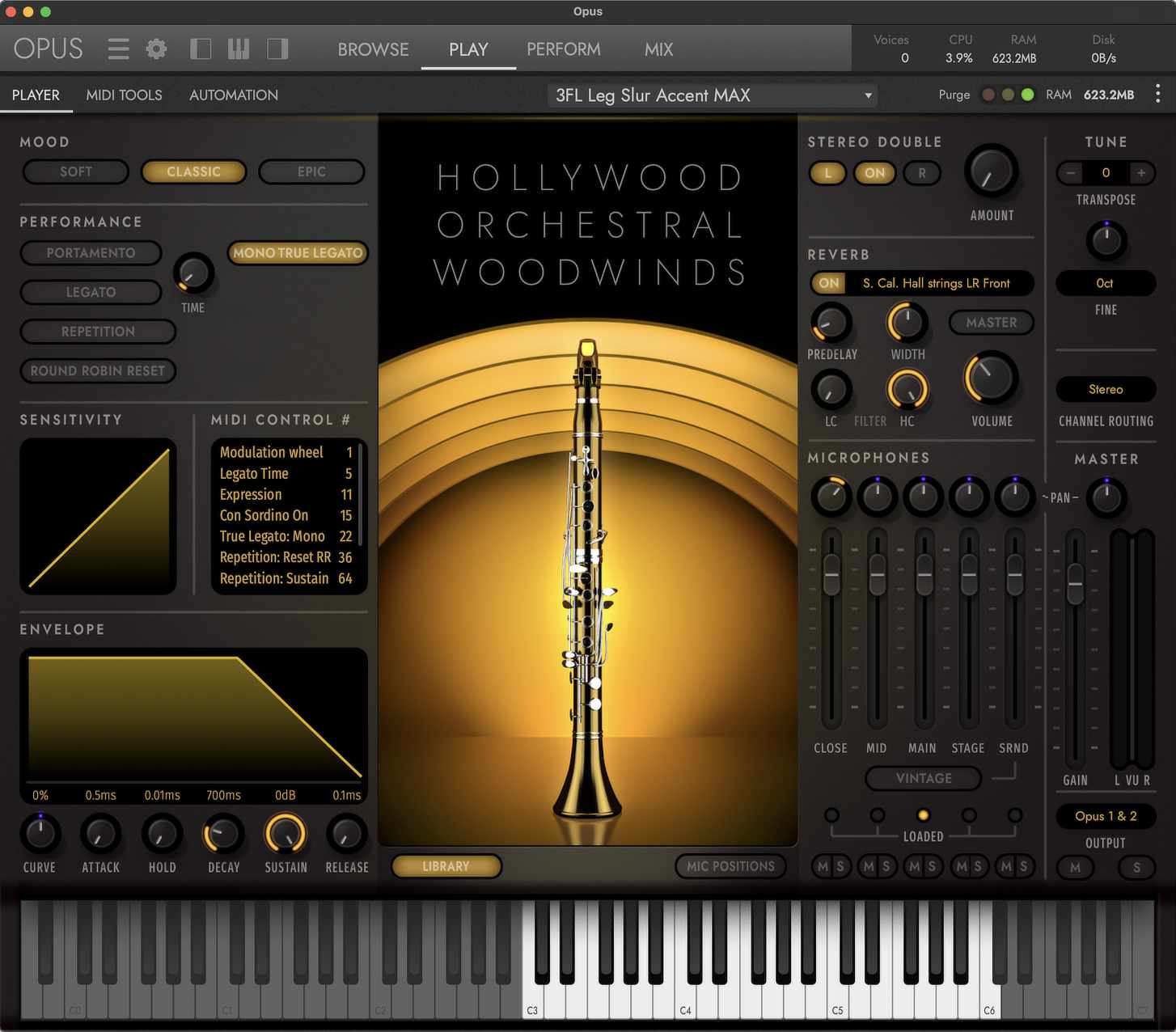
Task: Click the envelope Decay knob
Action: coord(223,834)
